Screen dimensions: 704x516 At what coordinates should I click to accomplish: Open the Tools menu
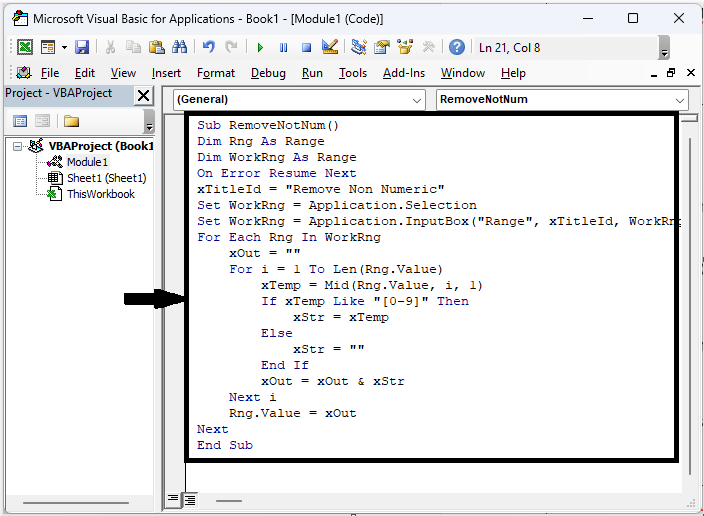tap(352, 73)
